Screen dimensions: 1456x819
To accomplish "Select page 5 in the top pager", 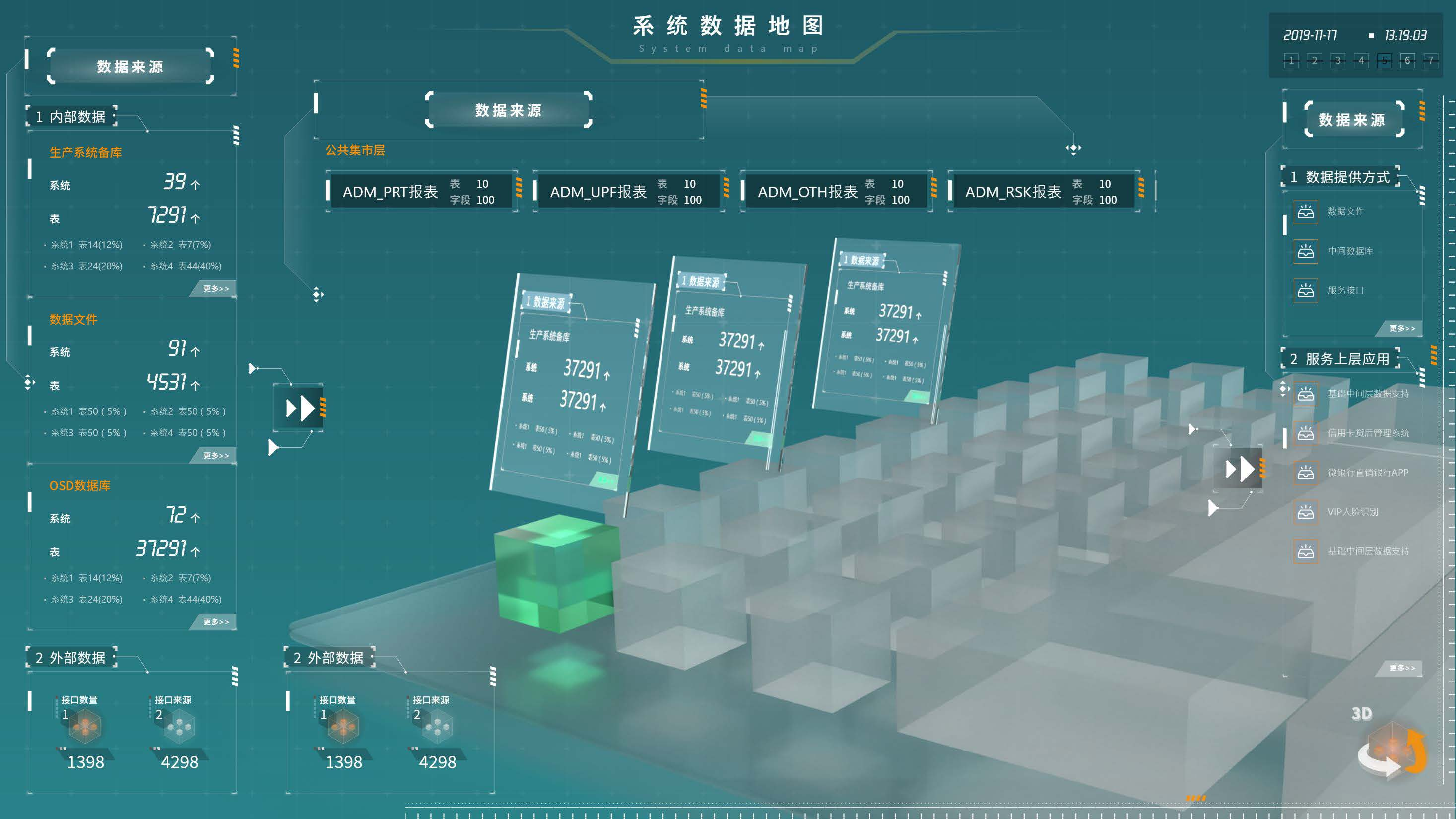I will [x=1384, y=60].
